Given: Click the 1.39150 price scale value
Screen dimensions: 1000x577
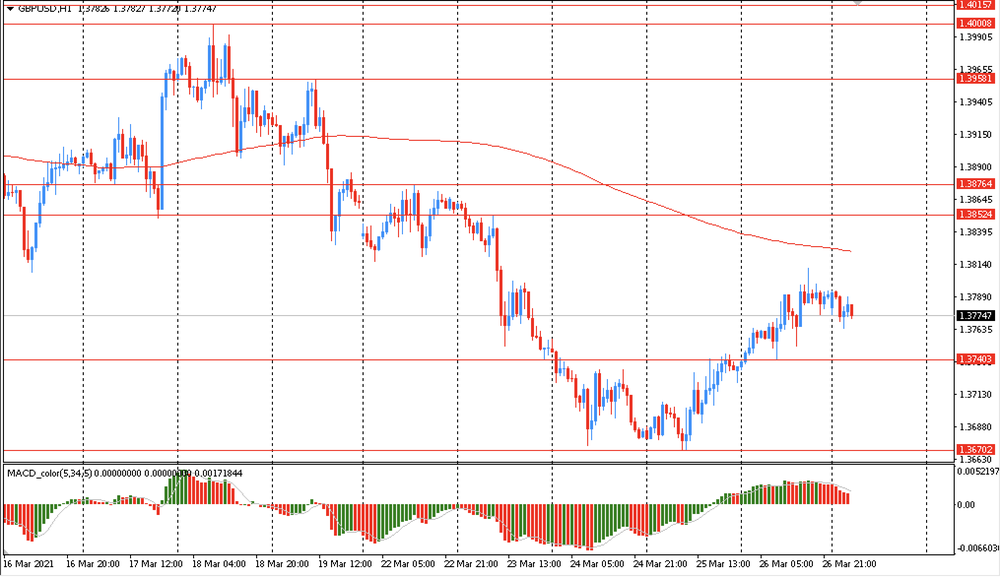Looking at the screenshot, I should pyautogui.click(x=976, y=135).
